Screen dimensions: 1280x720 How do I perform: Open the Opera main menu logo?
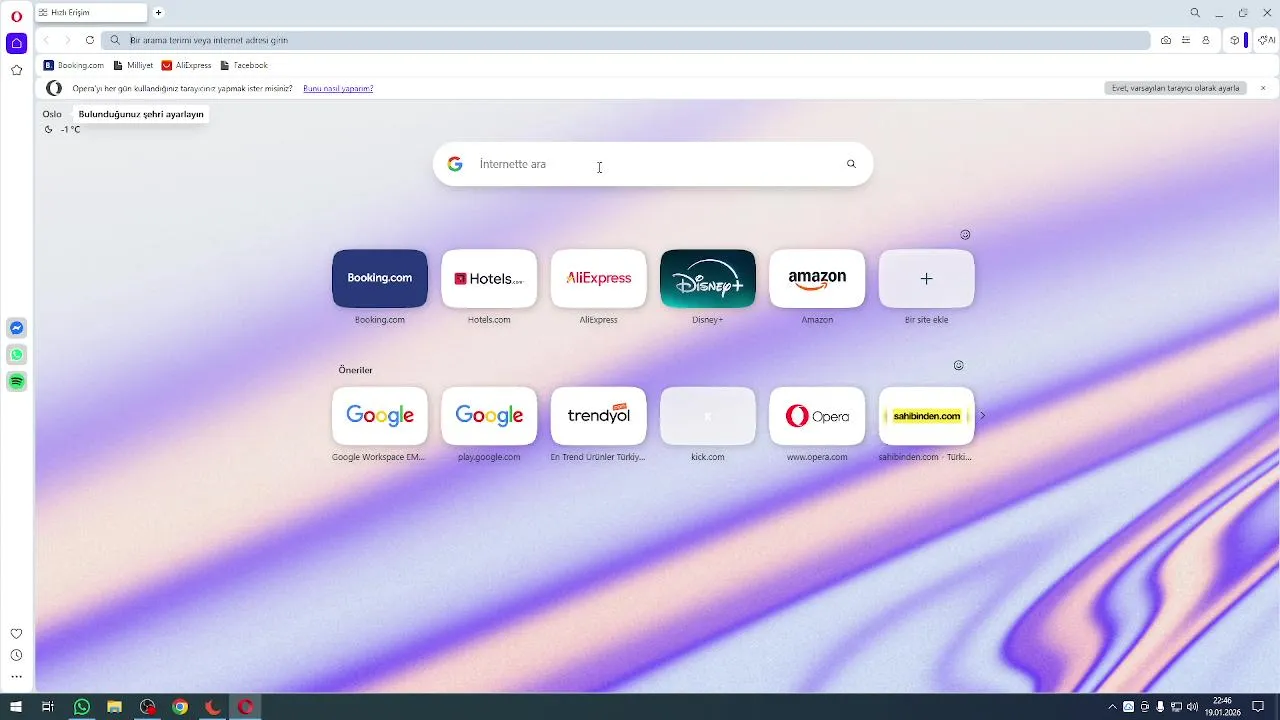click(16, 17)
